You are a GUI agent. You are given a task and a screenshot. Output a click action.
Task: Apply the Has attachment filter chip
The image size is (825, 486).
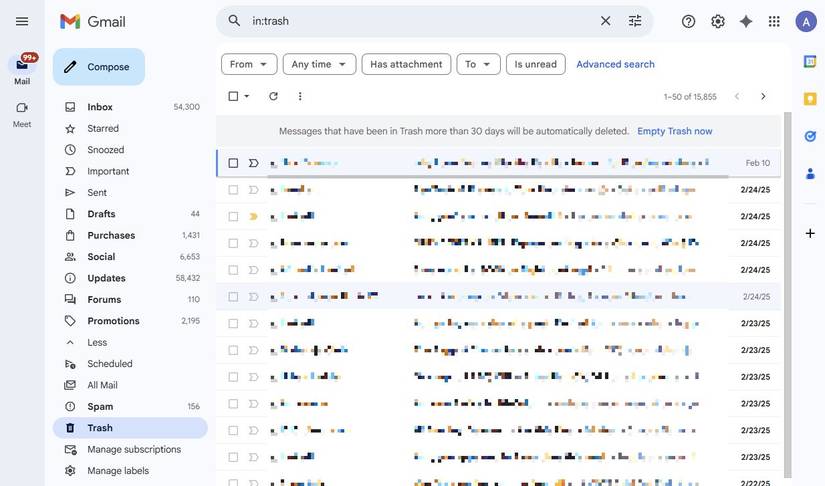[x=406, y=64]
